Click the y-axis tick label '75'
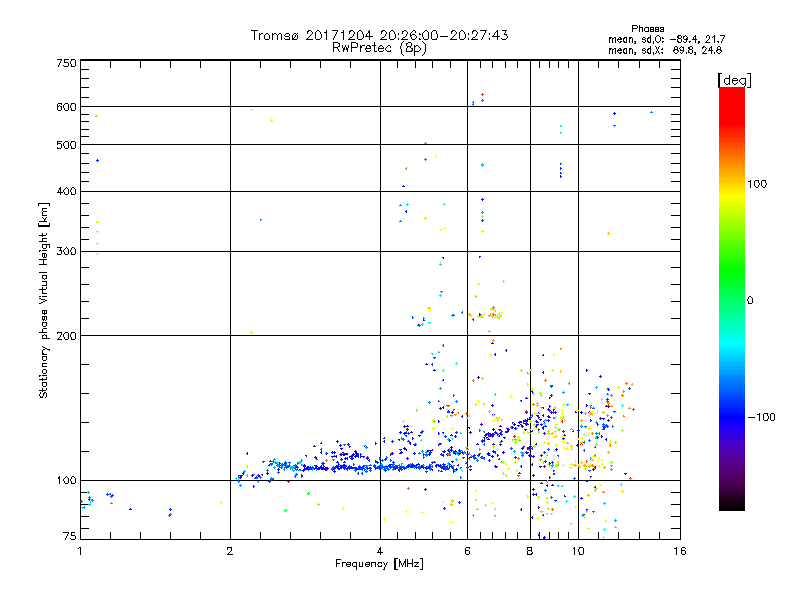 (x=70, y=536)
